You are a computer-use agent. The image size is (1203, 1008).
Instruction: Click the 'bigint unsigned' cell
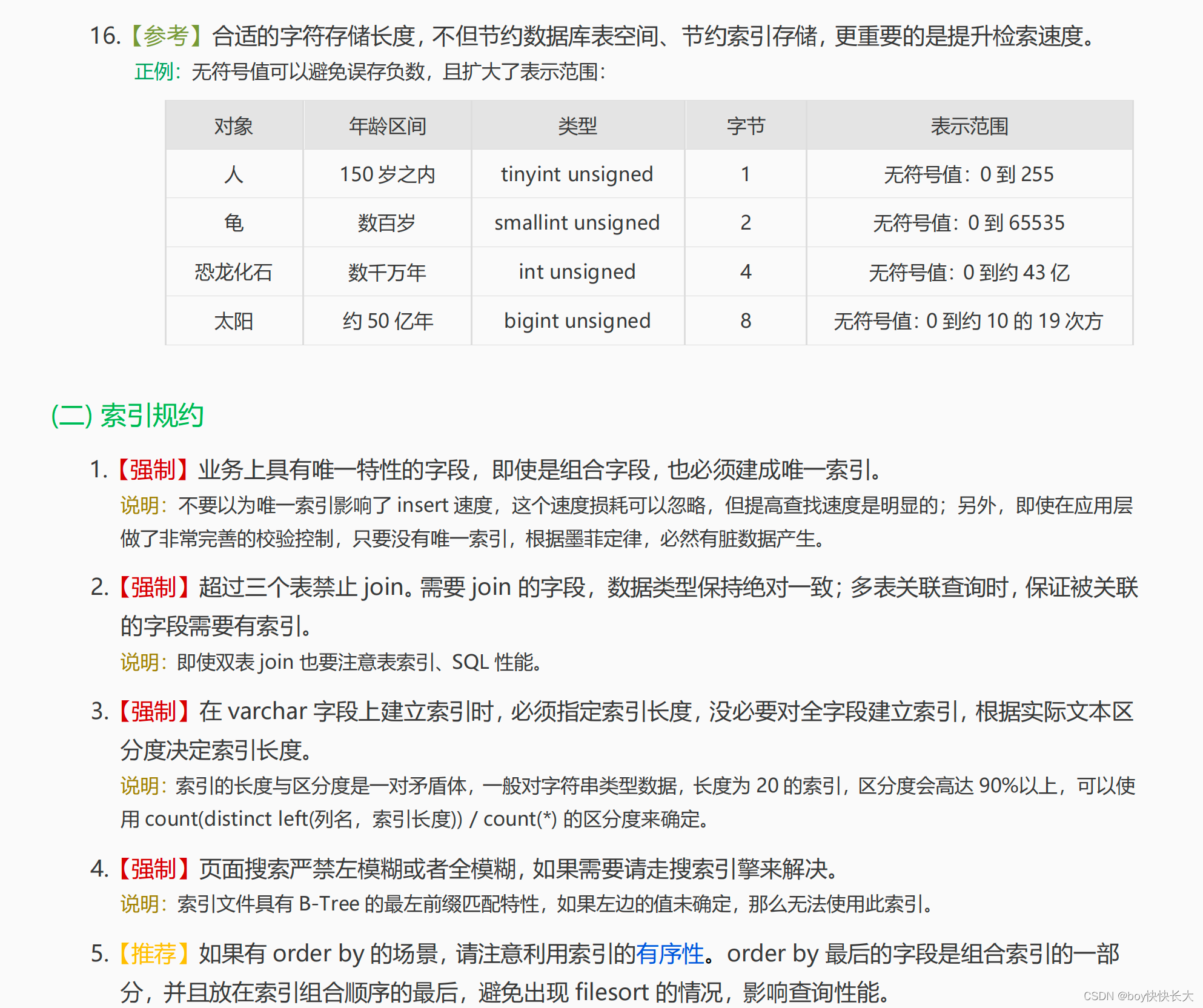click(x=577, y=321)
